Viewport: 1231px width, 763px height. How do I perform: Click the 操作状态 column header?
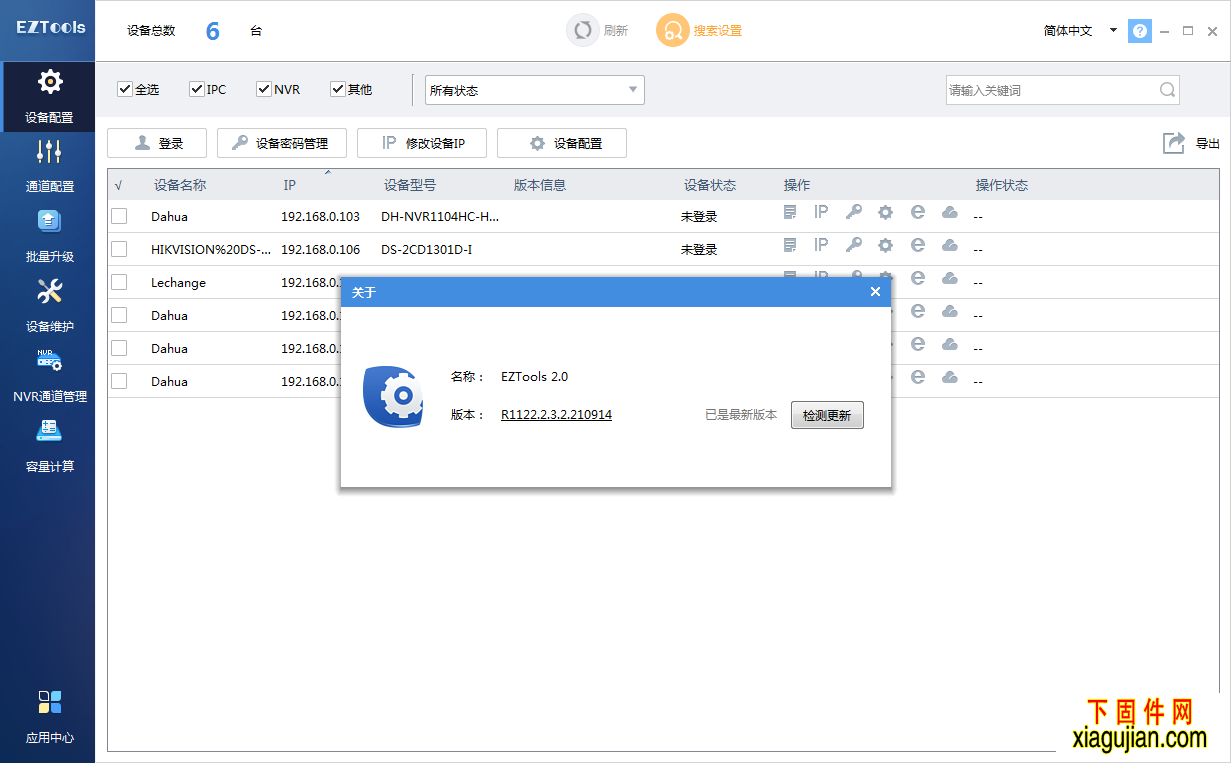(x=1002, y=185)
